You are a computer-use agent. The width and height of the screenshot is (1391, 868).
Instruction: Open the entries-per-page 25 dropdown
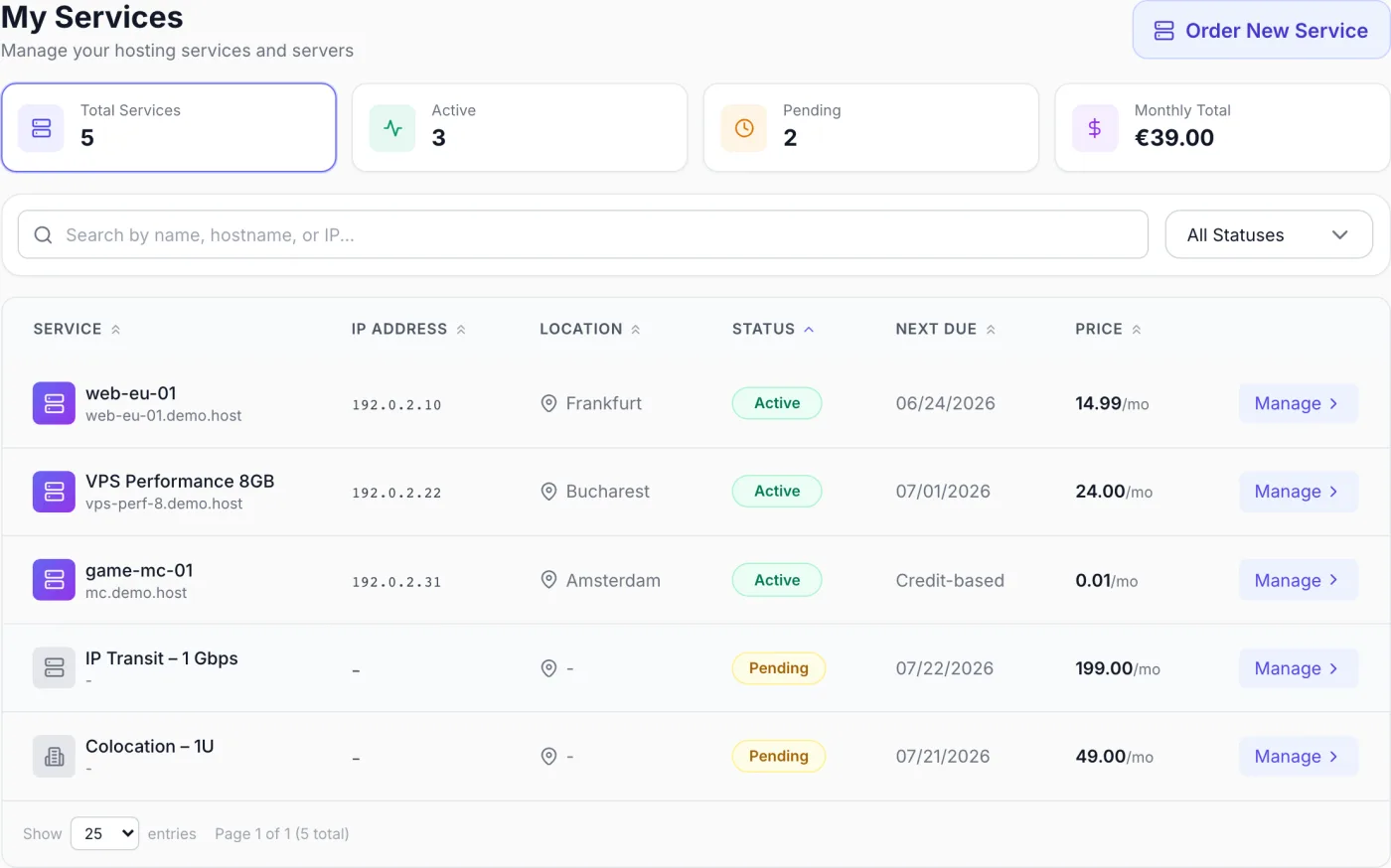point(104,833)
